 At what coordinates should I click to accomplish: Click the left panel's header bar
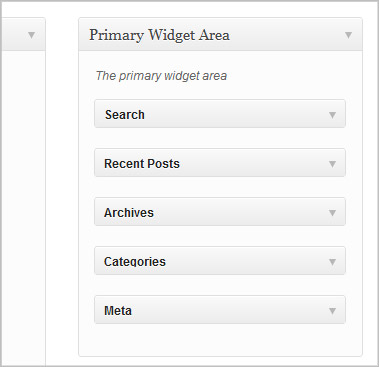(23, 34)
